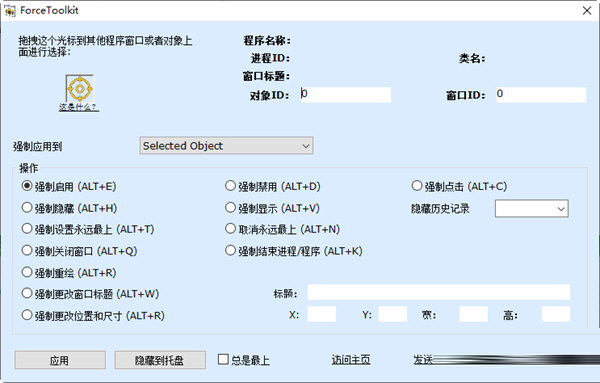This screenshot has height=383, width=600.
Task: Click the X coordinate field
Action: coord(322,314)
